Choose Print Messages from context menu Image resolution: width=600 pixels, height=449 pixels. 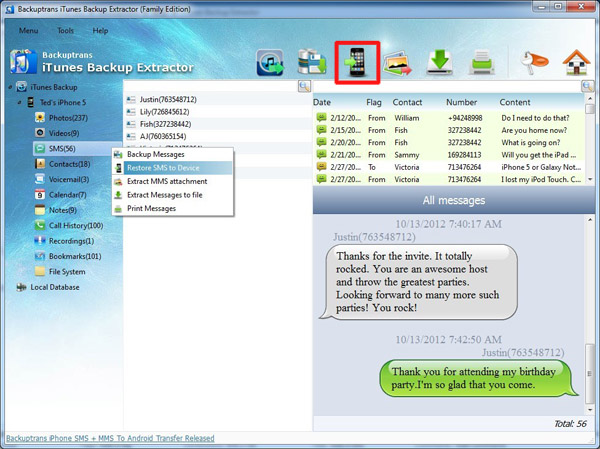click(x=173, y=208)
